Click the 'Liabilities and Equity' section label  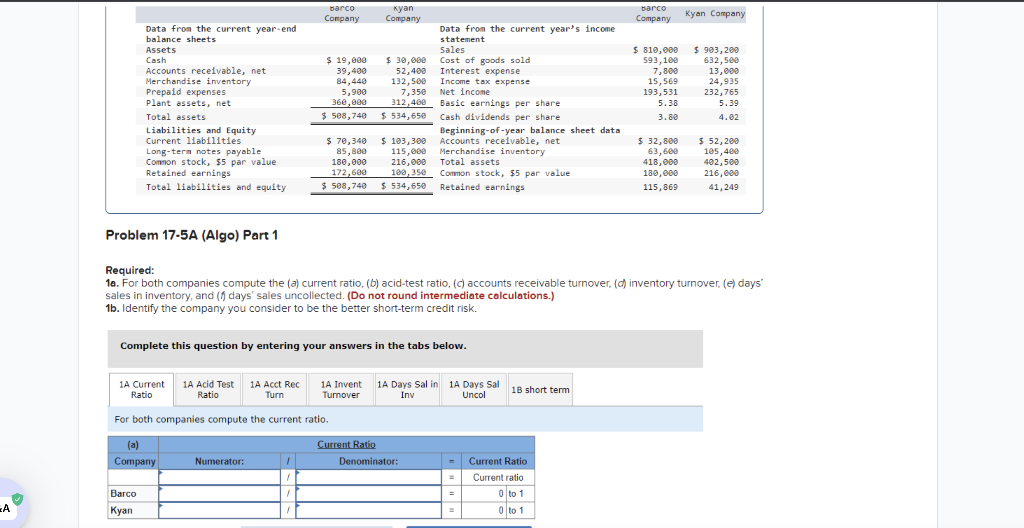click(201, 130)
